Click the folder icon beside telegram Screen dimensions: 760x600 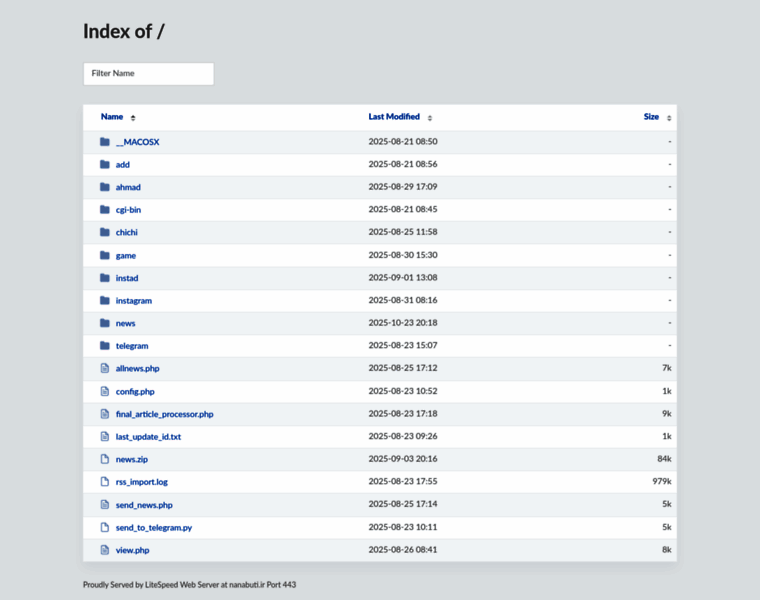coord(104,346)
